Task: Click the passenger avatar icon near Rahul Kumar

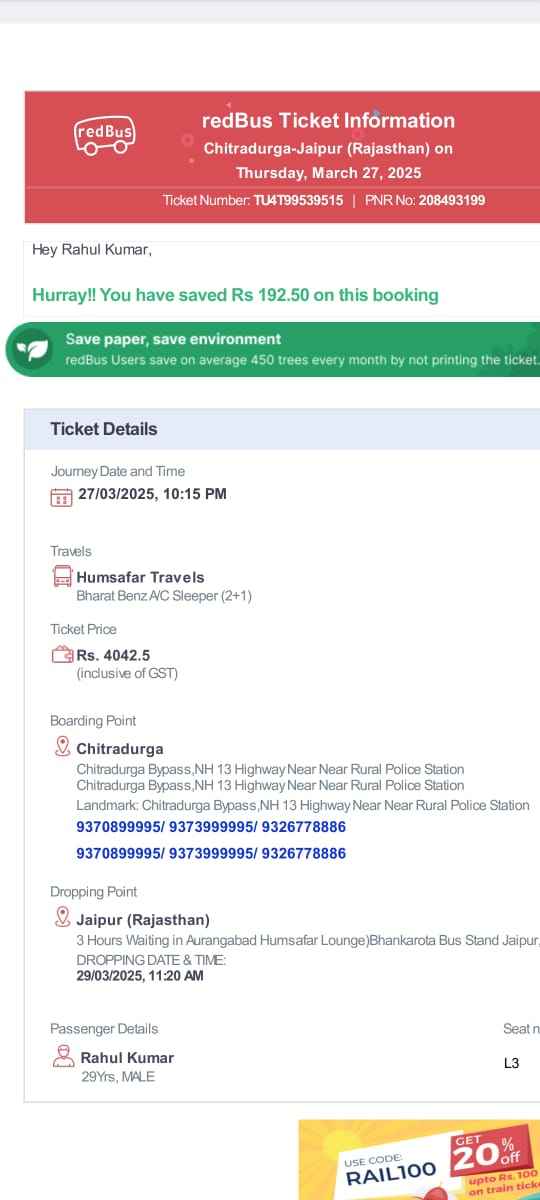Action: (x=63, y=1057)
